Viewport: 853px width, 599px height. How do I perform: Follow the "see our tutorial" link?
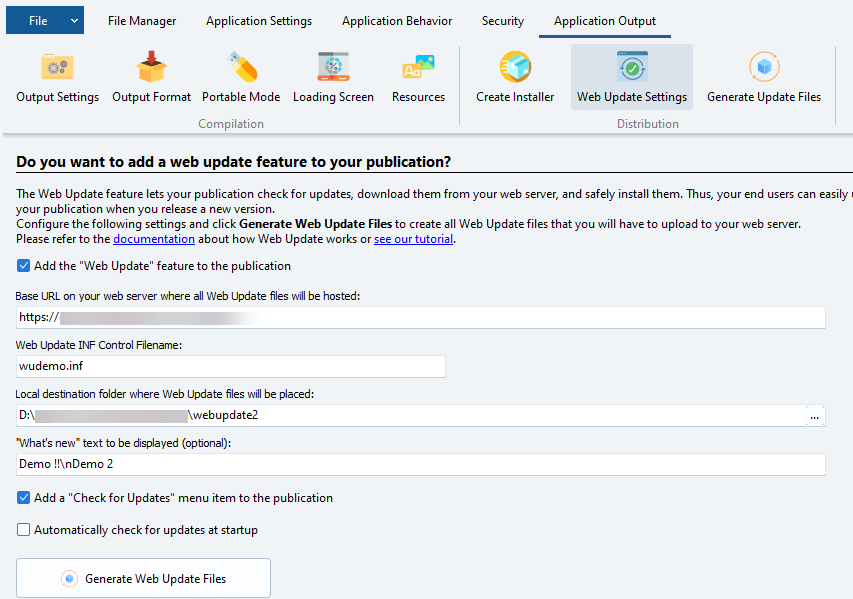click(413, 240)
